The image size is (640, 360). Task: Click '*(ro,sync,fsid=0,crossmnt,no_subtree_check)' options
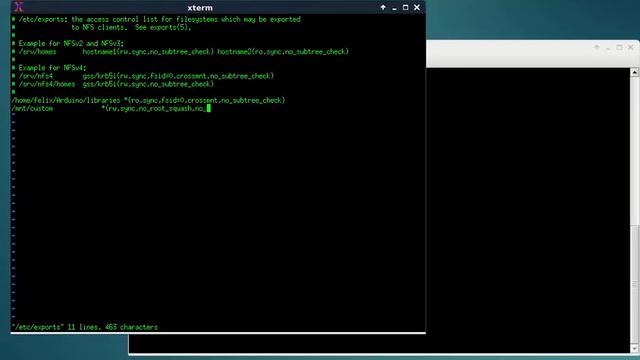[x=204, y=100]
